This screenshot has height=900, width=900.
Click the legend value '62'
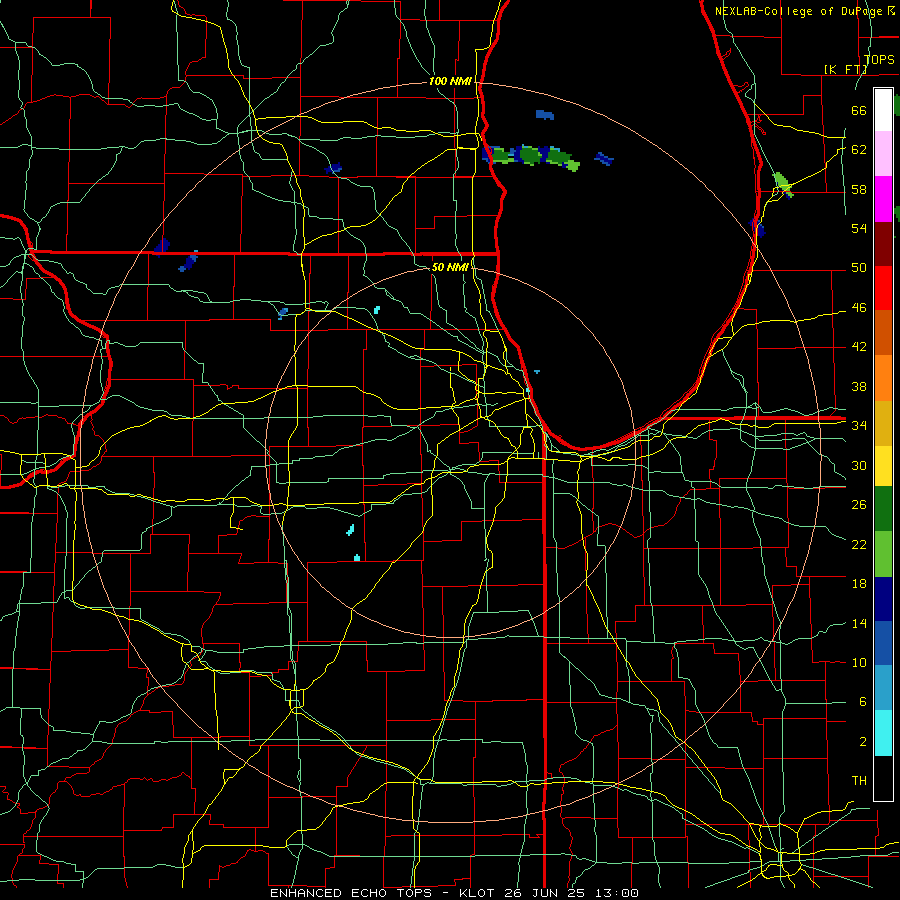point(859,150)
